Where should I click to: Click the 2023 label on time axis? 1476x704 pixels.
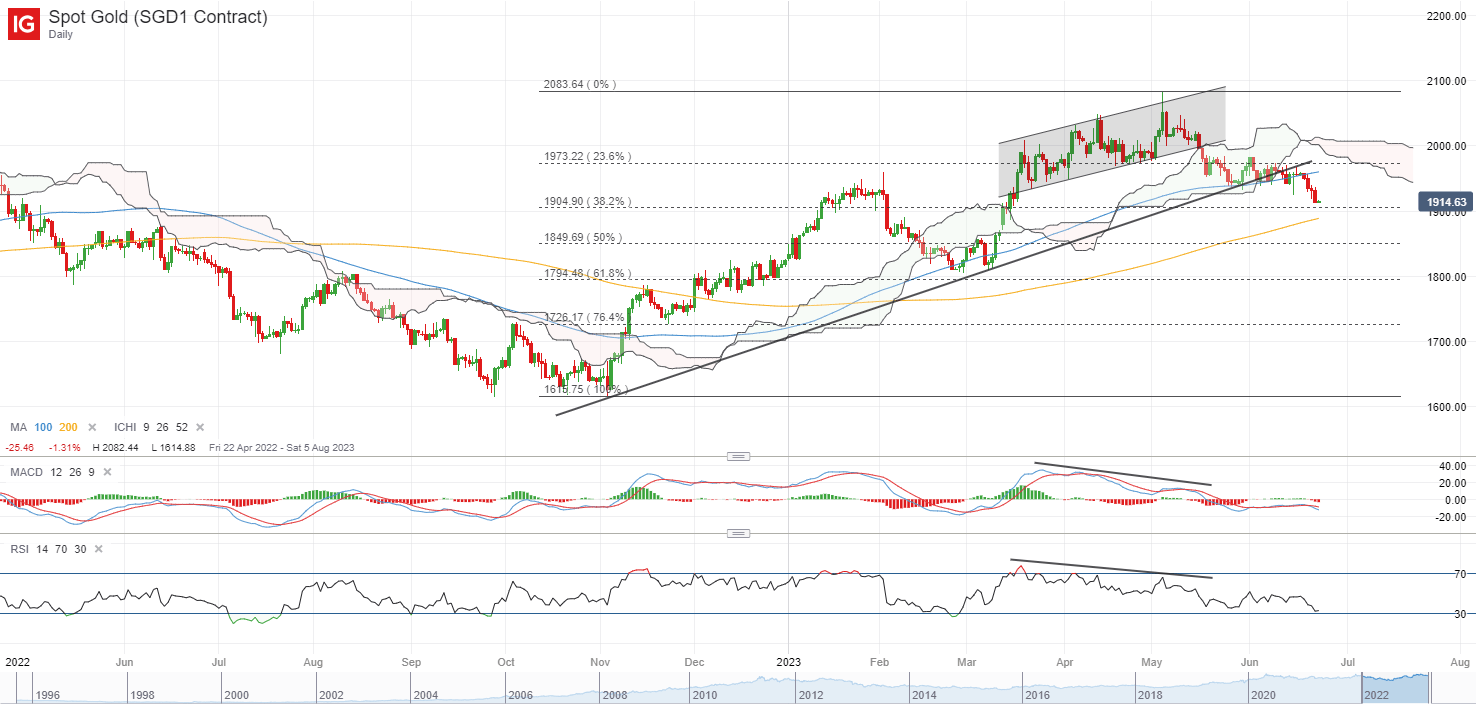(x=788, y=662)
